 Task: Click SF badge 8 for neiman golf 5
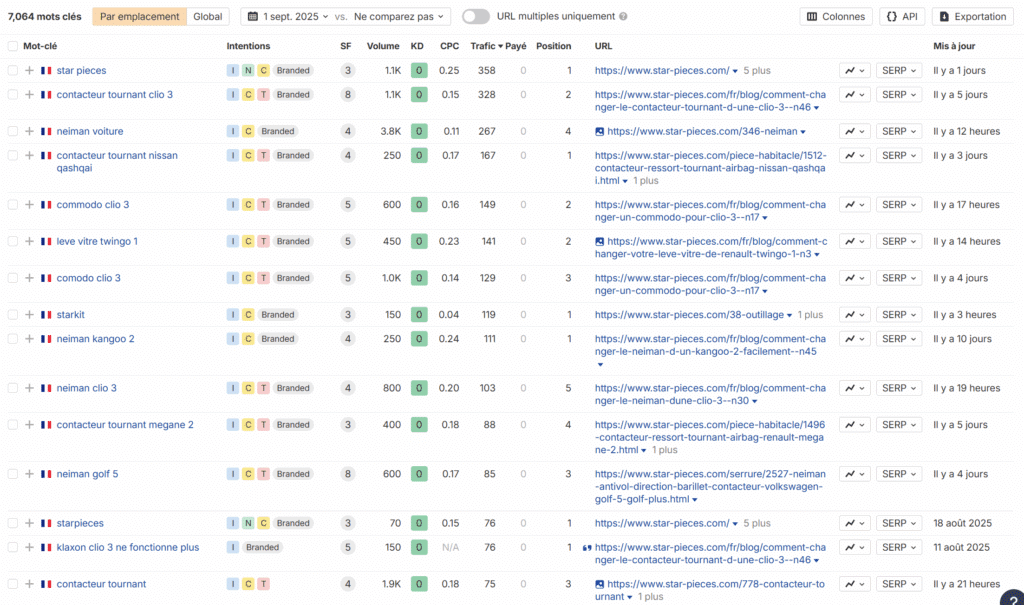click(347, 474)
